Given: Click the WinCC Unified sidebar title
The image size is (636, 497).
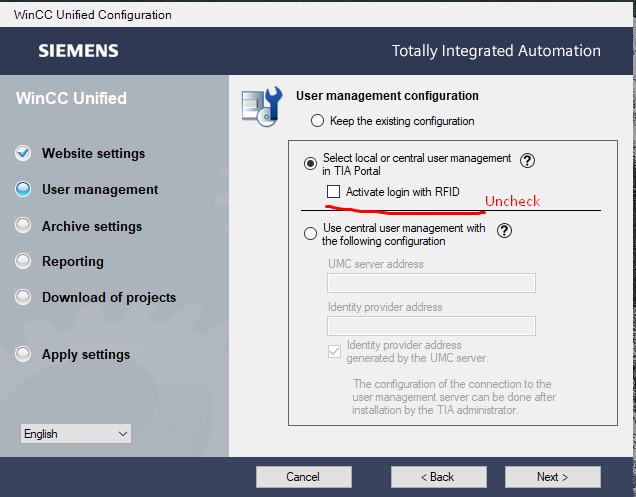Looking at the screenshot, I should click(x=71, y=98).
